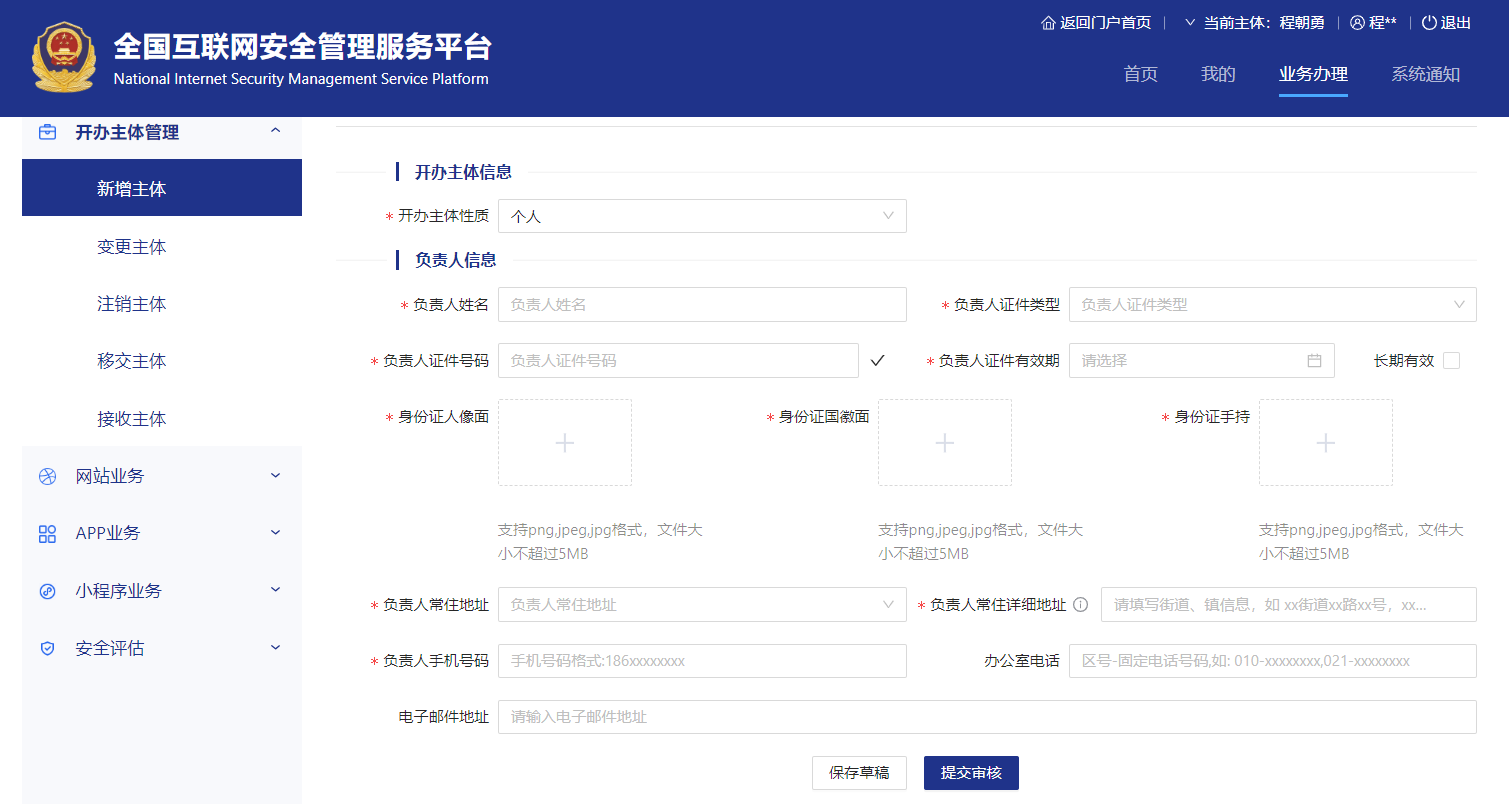The image size is (1509, 804).
Task: Click the 保存草稿 save draft button
Action: (859, 772)
